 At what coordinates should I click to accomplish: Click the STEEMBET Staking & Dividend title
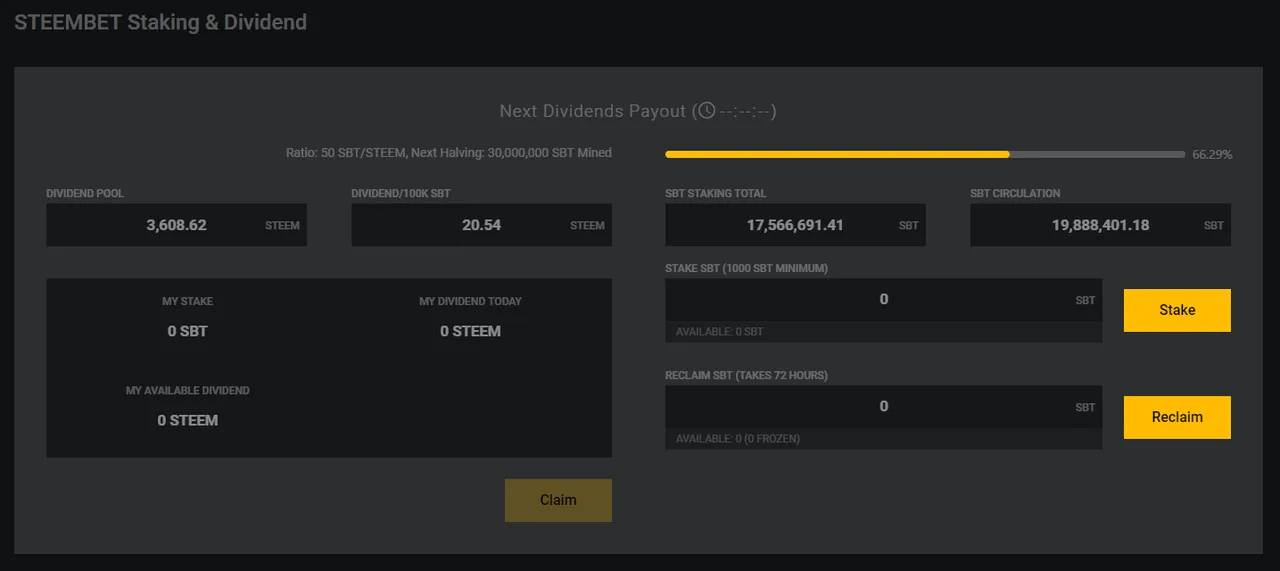coord(161,22)
